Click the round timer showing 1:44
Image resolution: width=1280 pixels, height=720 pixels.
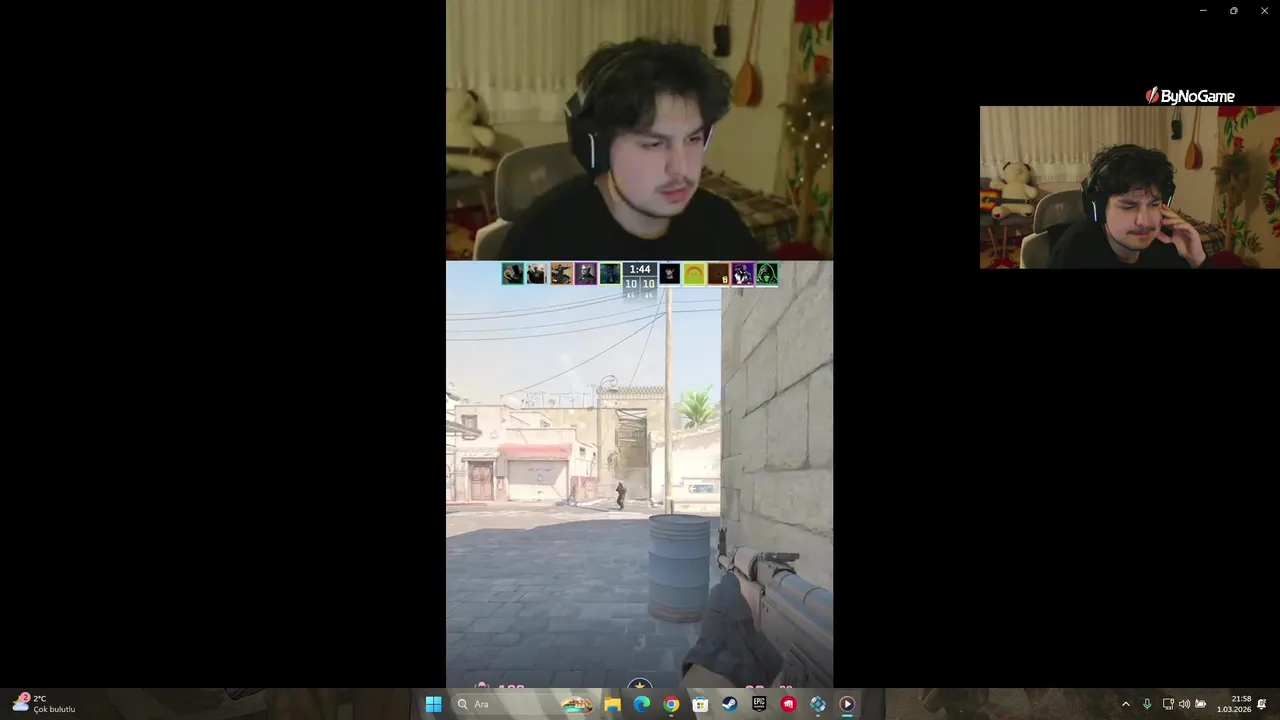pyautogui.click(x=640, y=269)
